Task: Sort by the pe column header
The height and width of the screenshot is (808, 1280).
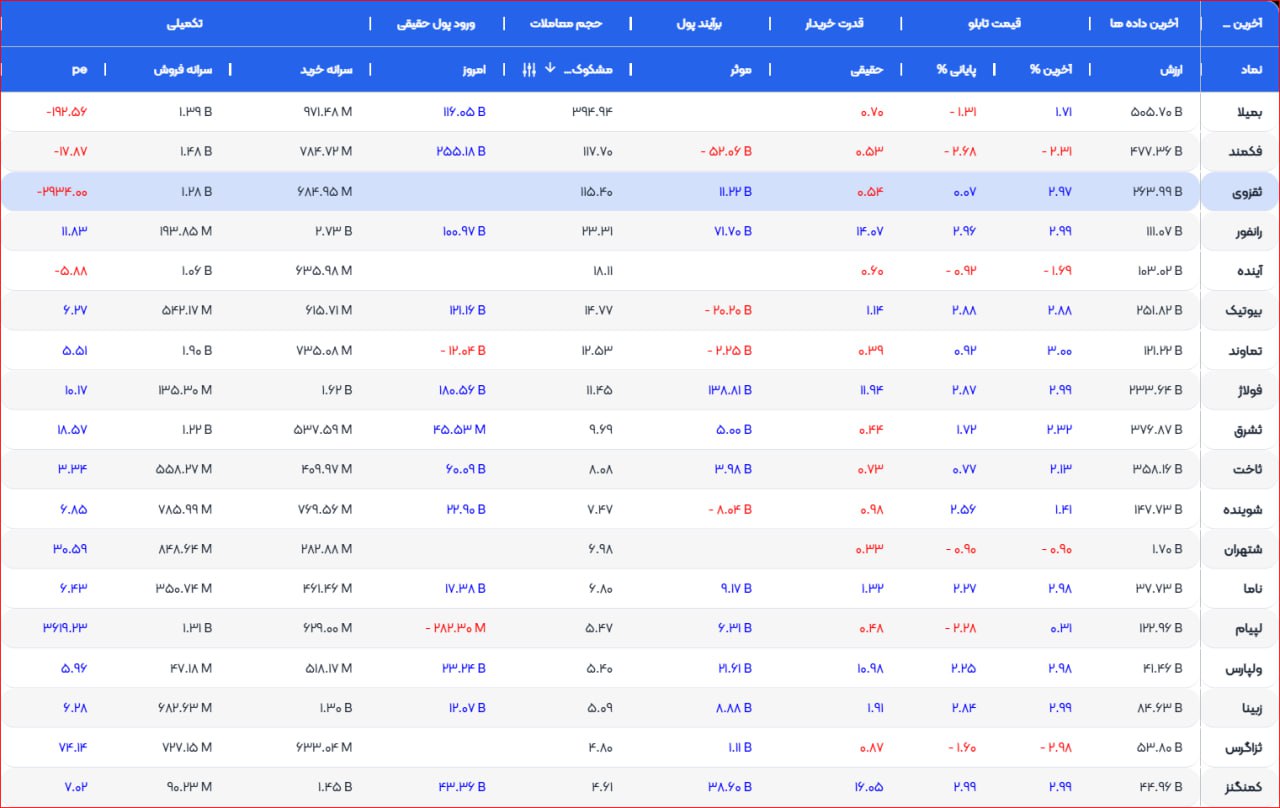Action: tap(79, 69)
